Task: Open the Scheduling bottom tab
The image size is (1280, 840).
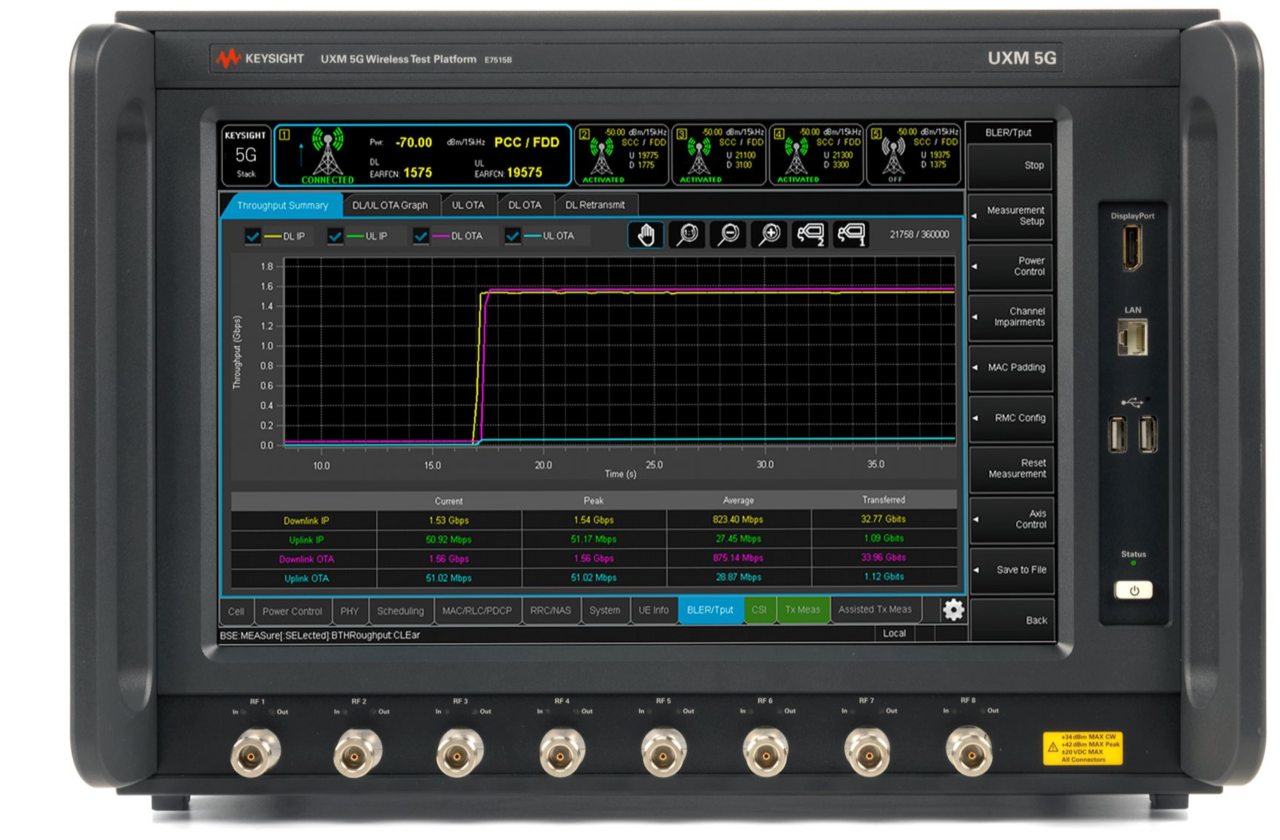Action: click(x=401, y=610)
